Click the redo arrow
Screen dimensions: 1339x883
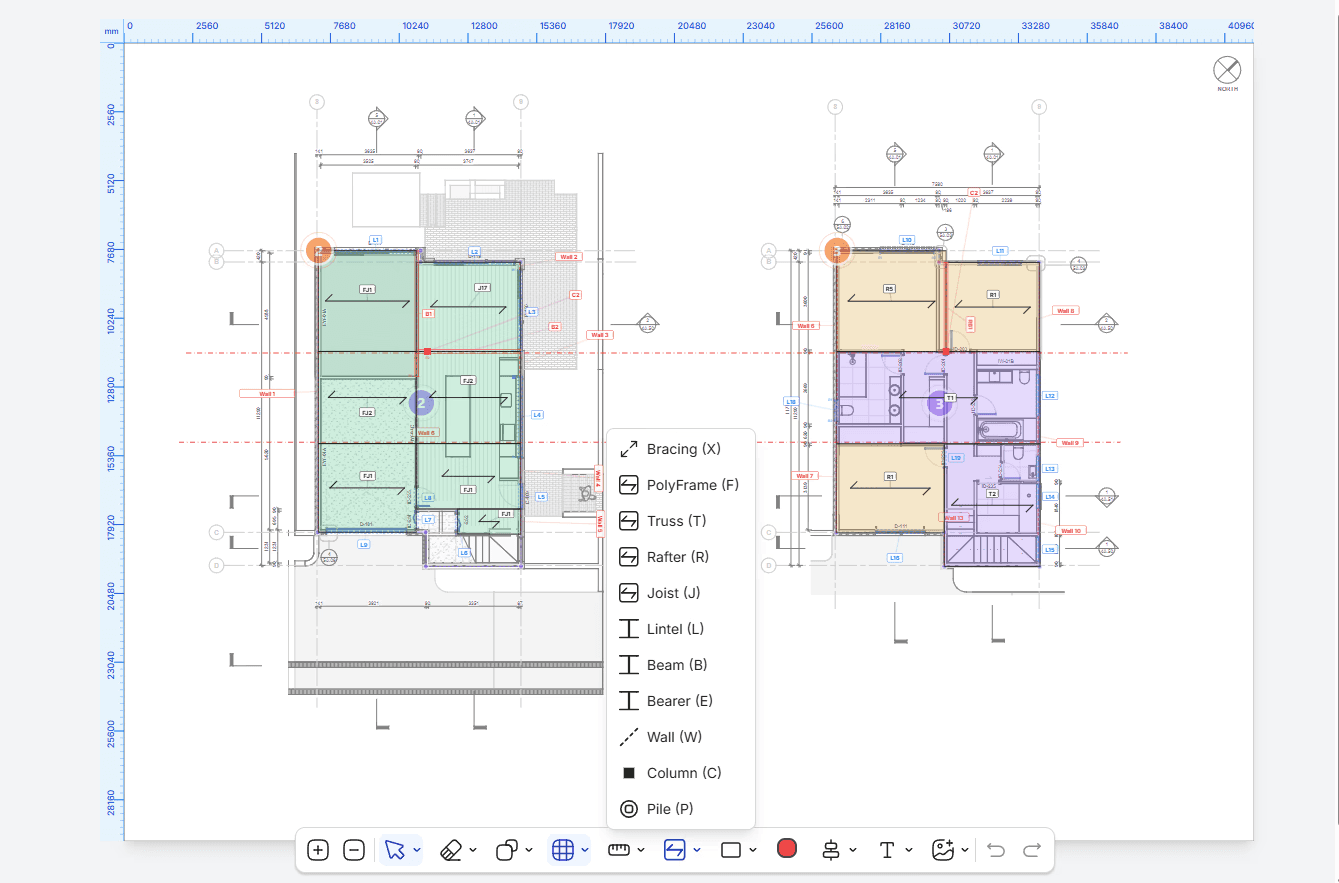(1032, 850)
